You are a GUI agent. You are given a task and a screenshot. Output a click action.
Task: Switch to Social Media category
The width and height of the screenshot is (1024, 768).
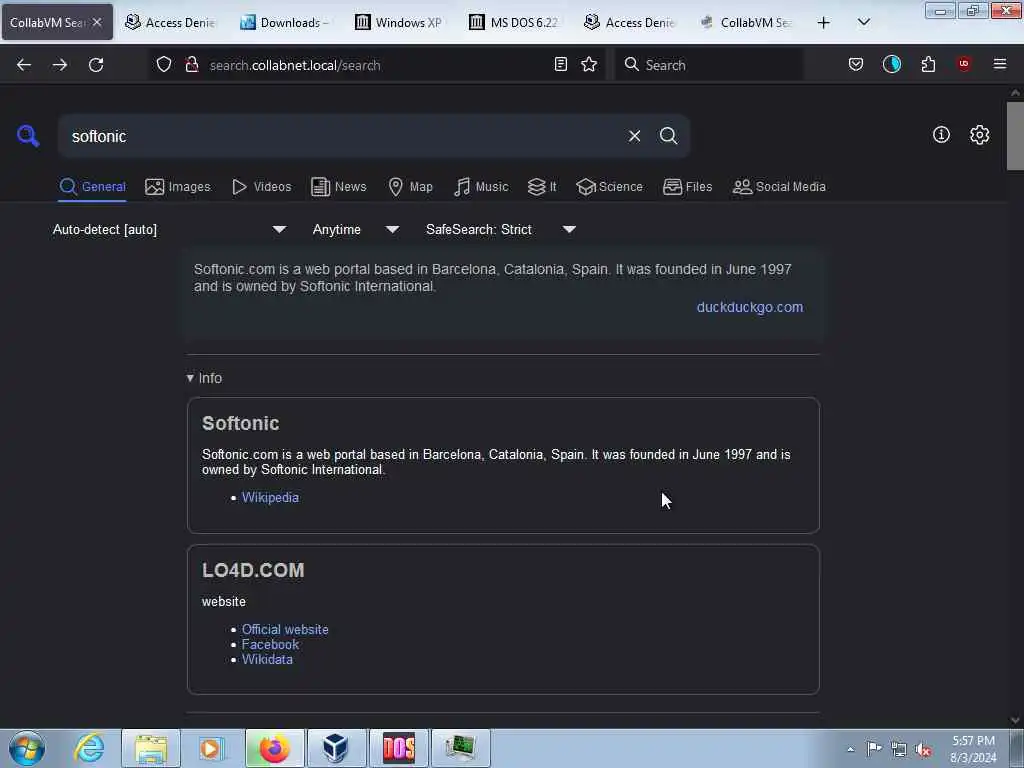point(779,187)
